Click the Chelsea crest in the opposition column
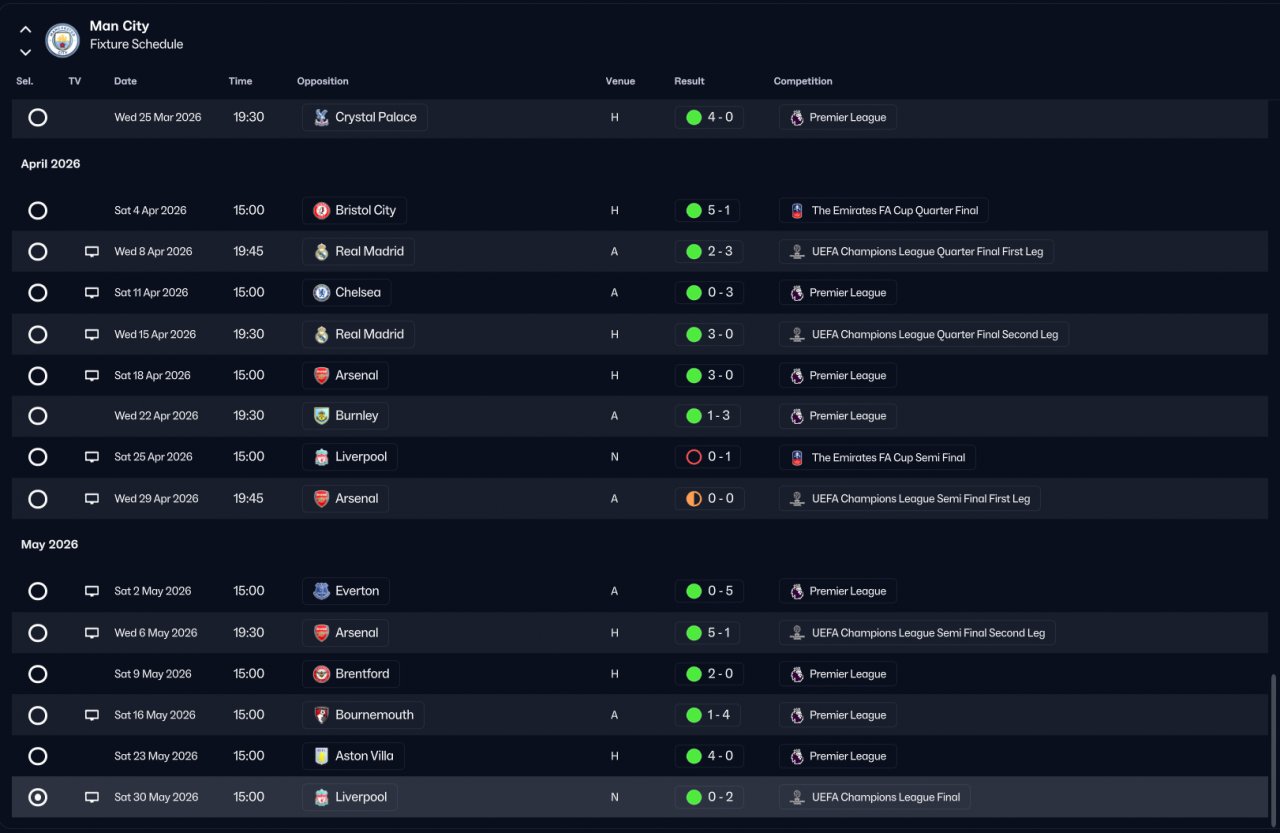Screen dimensions: 1280x833 click(321, 293)
